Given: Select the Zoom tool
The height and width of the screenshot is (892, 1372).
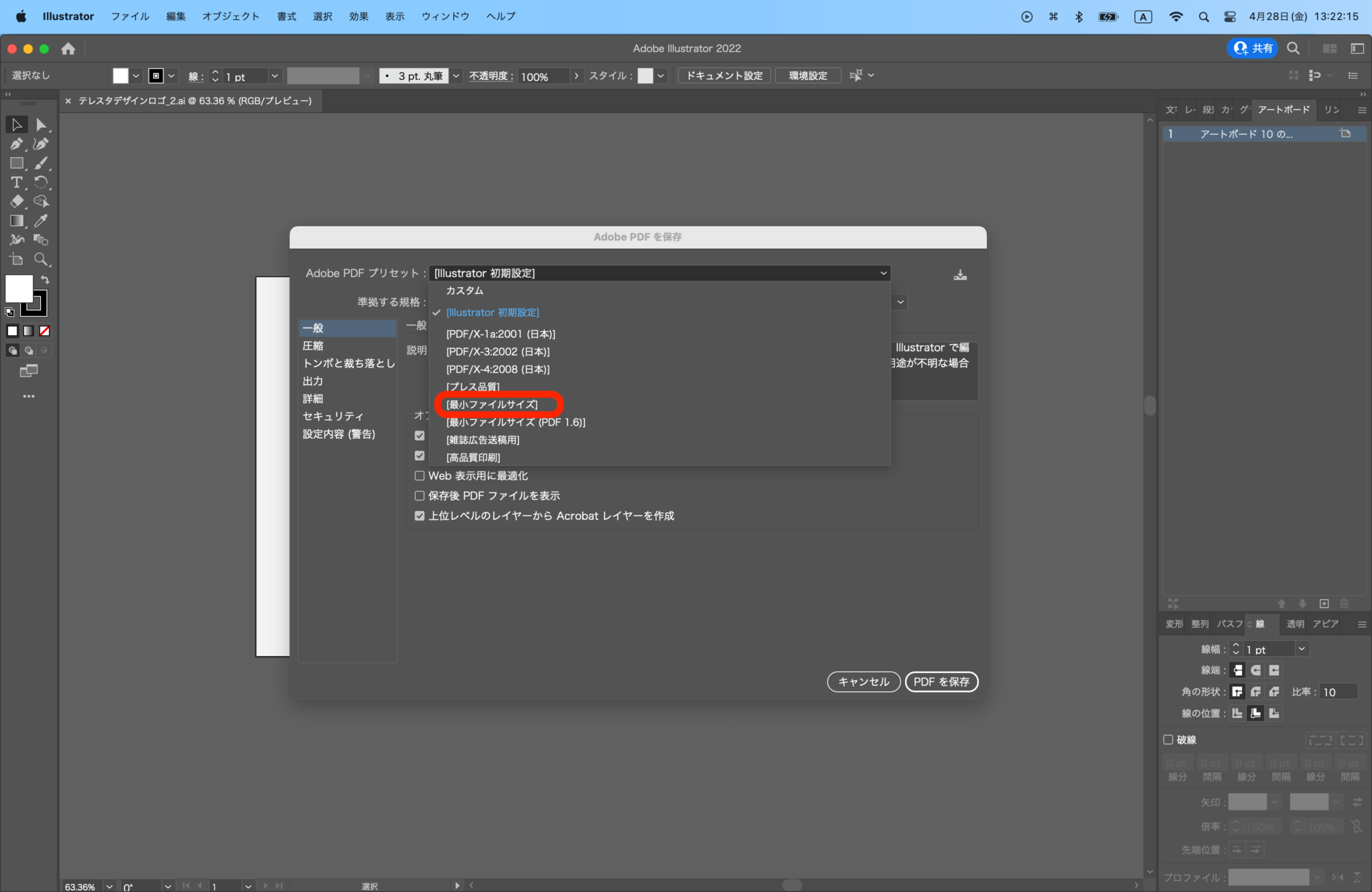Looking at the screenshot, I should point(41,259).
